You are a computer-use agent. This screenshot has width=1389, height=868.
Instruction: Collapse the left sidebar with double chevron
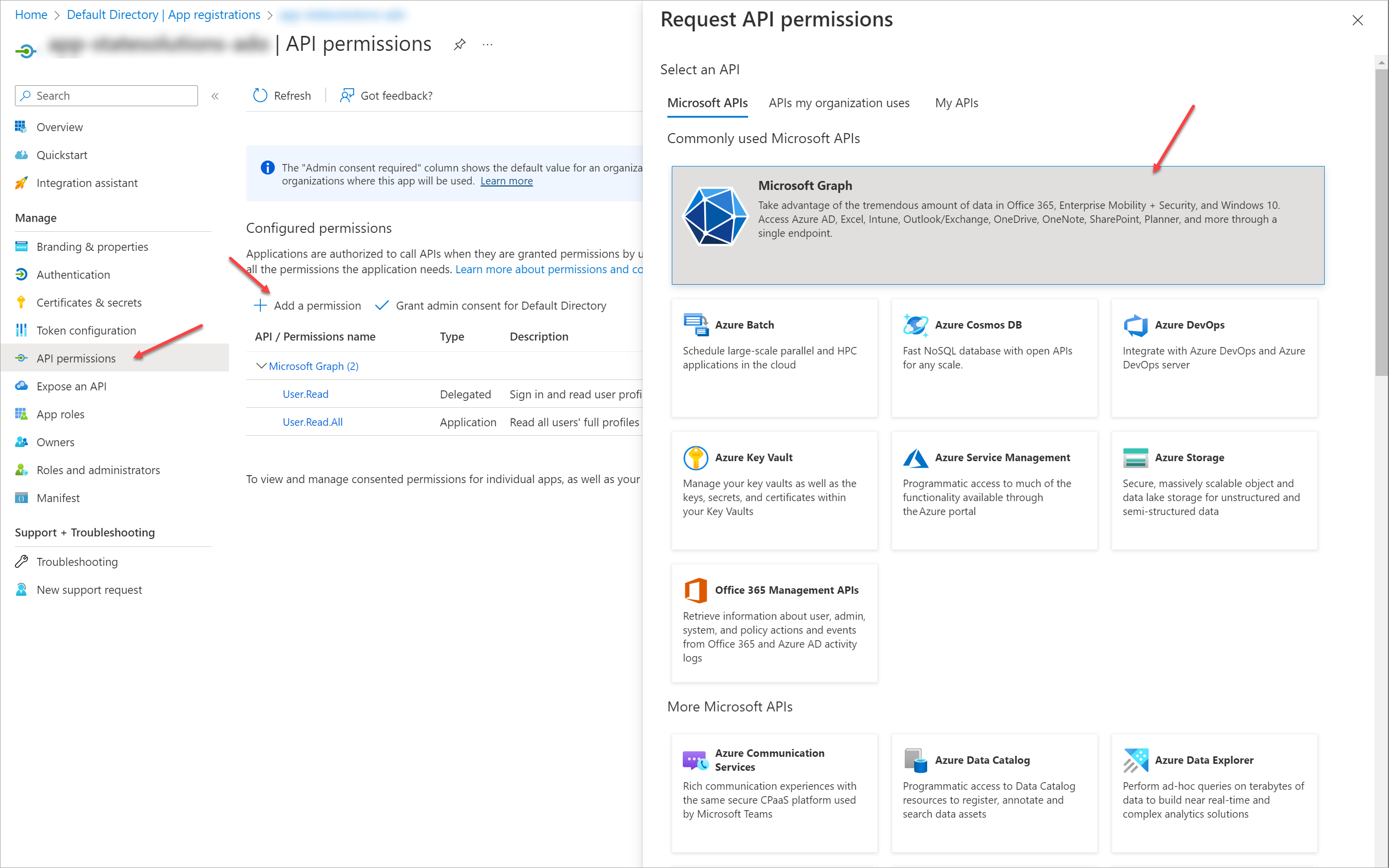[x=215, y=96]
